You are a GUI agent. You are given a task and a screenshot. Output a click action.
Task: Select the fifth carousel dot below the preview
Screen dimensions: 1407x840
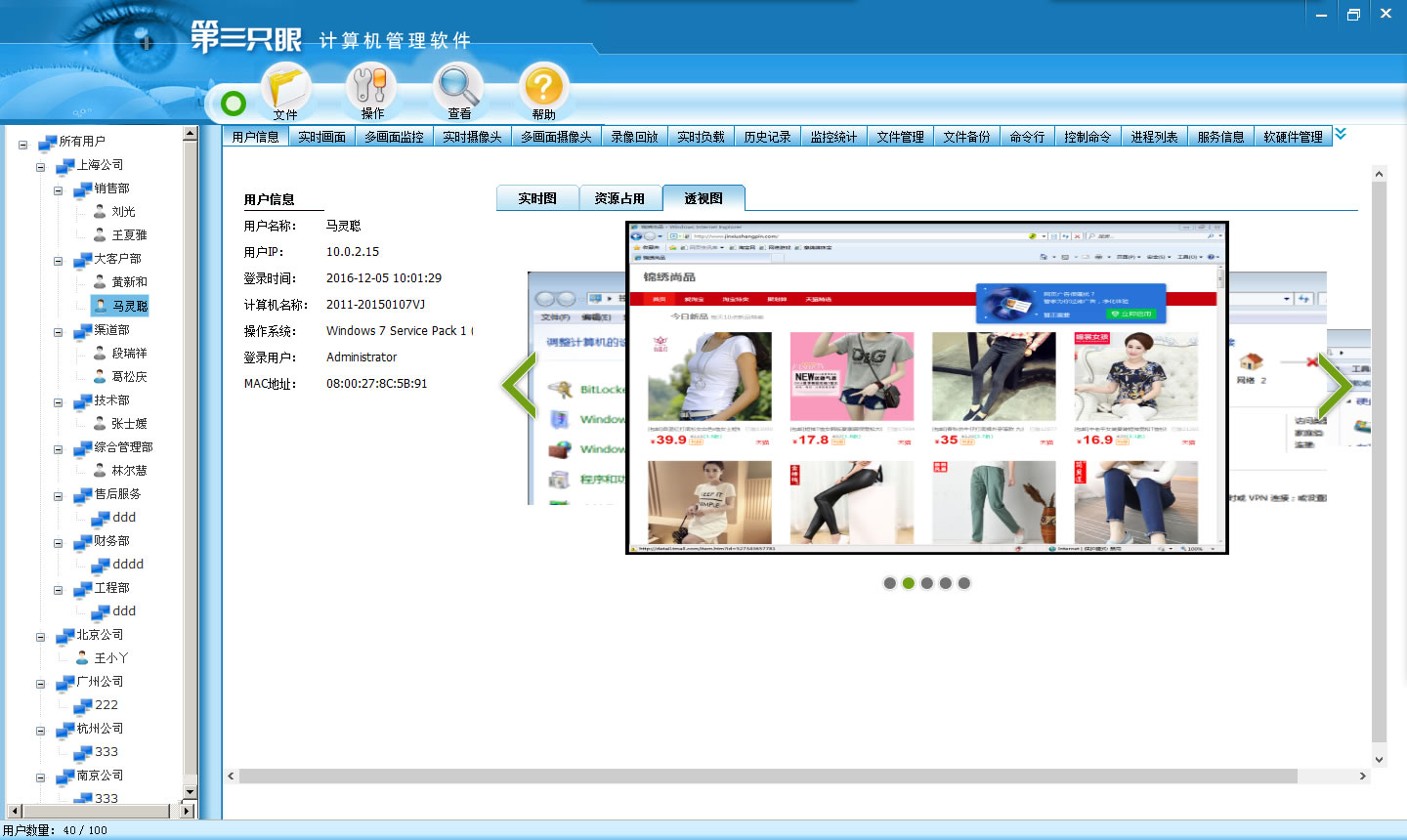(963, 583)
